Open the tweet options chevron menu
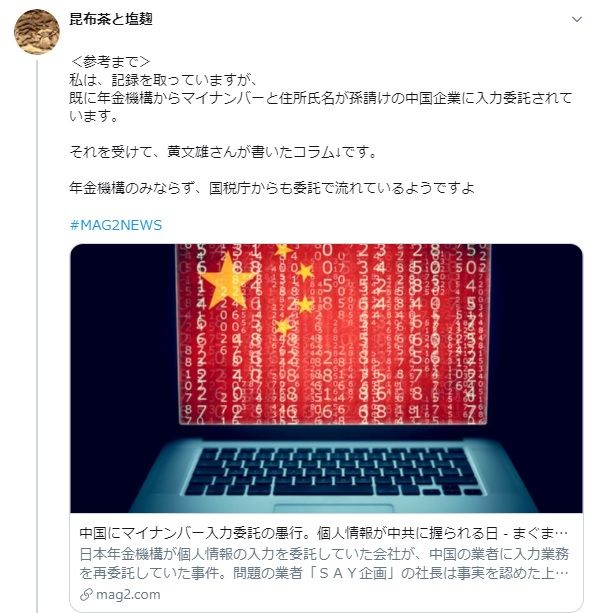 point(577,19)
